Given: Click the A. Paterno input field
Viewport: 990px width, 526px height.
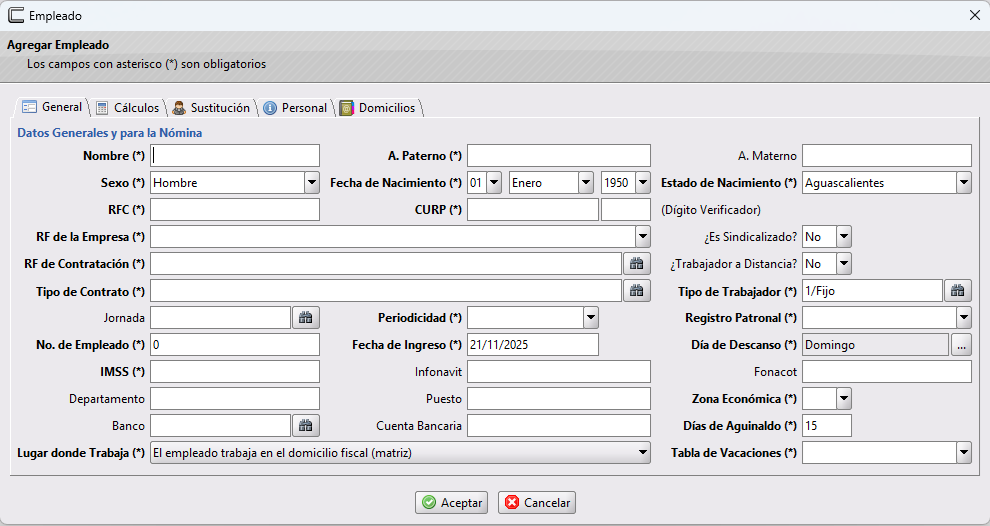Looking at the screenshot, I should pyautogui.click(x=559, y=156).
